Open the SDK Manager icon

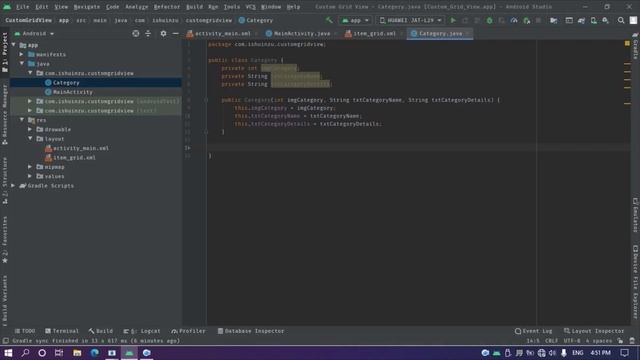click(606, 20)
